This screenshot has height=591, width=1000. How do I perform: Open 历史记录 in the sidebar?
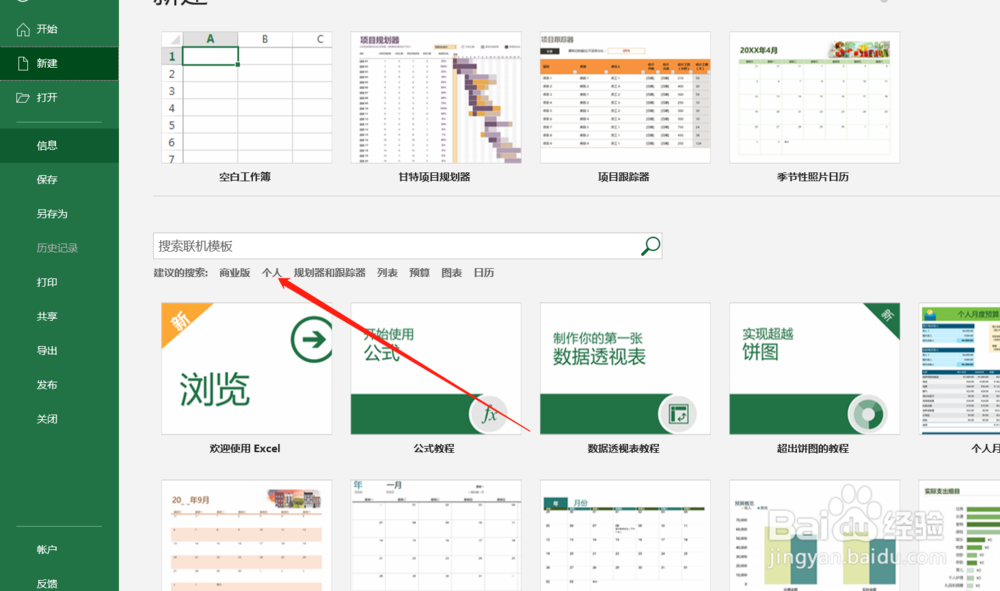click(x=59, y=248)
